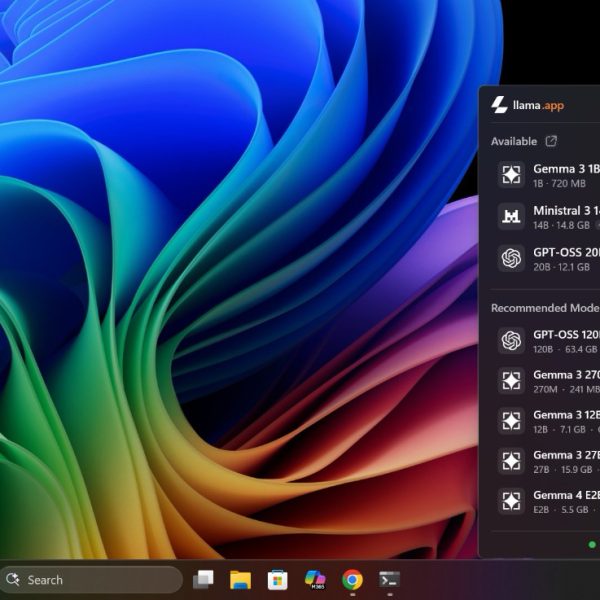600x600 pixels.
Task: Select the Gemma 3 12B model icon
Action: pyautogui.click(x=511, y=421)
